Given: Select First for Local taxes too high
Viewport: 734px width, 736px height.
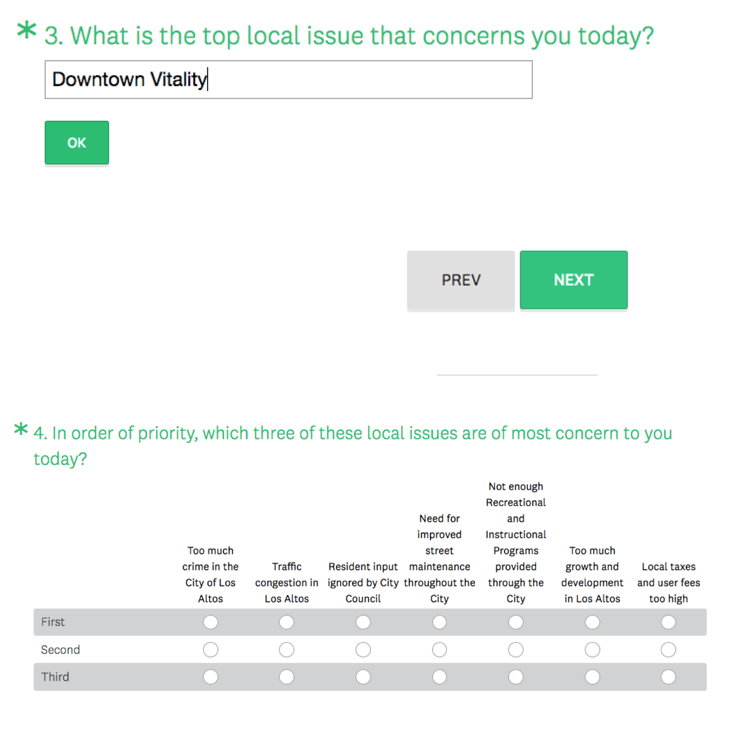Looking at the screenshot, I should [x=668, y=622].
